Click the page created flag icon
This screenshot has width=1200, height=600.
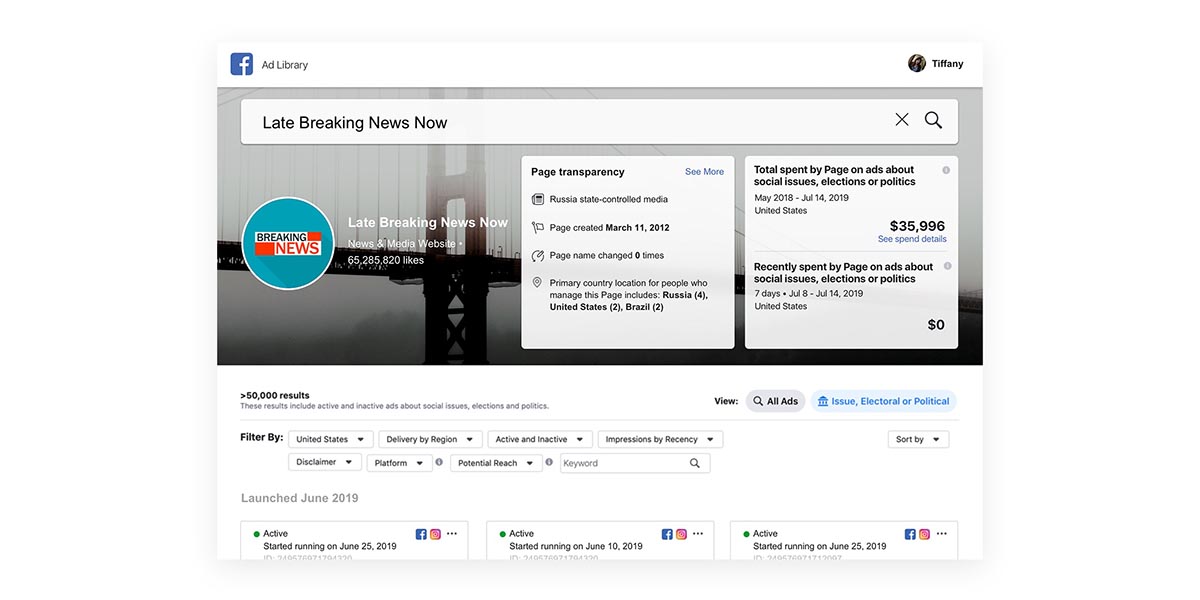point(538,228)
